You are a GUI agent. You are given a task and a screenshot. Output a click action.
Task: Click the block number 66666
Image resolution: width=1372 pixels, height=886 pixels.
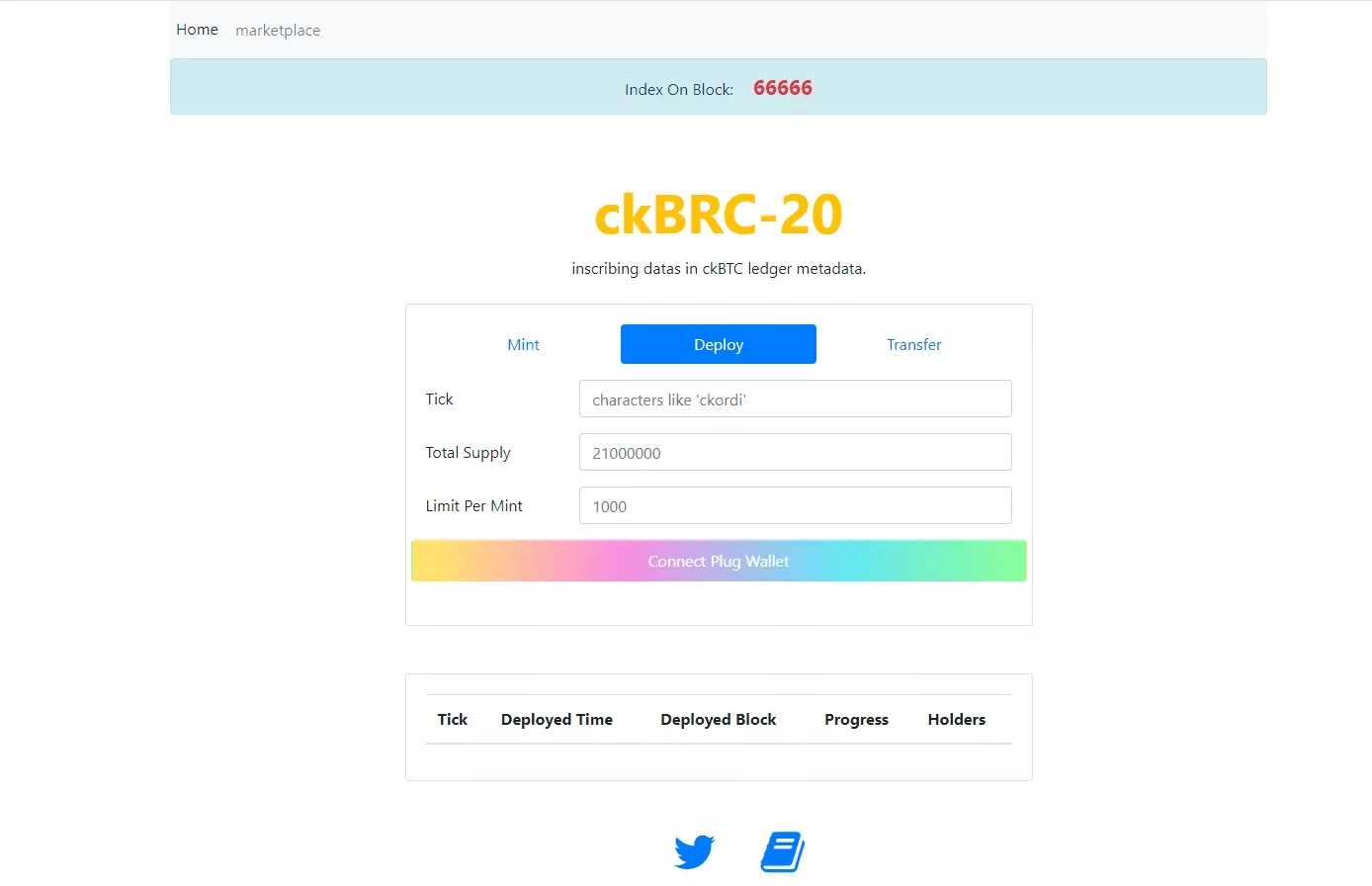click(782, 88)
